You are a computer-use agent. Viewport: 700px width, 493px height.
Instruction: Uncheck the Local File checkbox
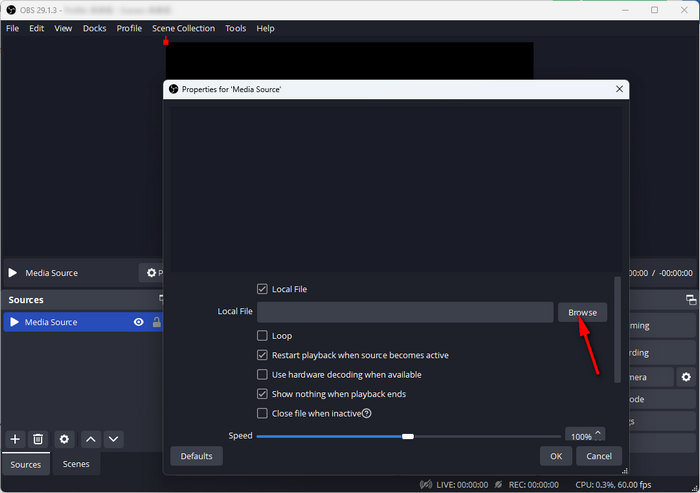pyautogui.click(x=262, y=289)
